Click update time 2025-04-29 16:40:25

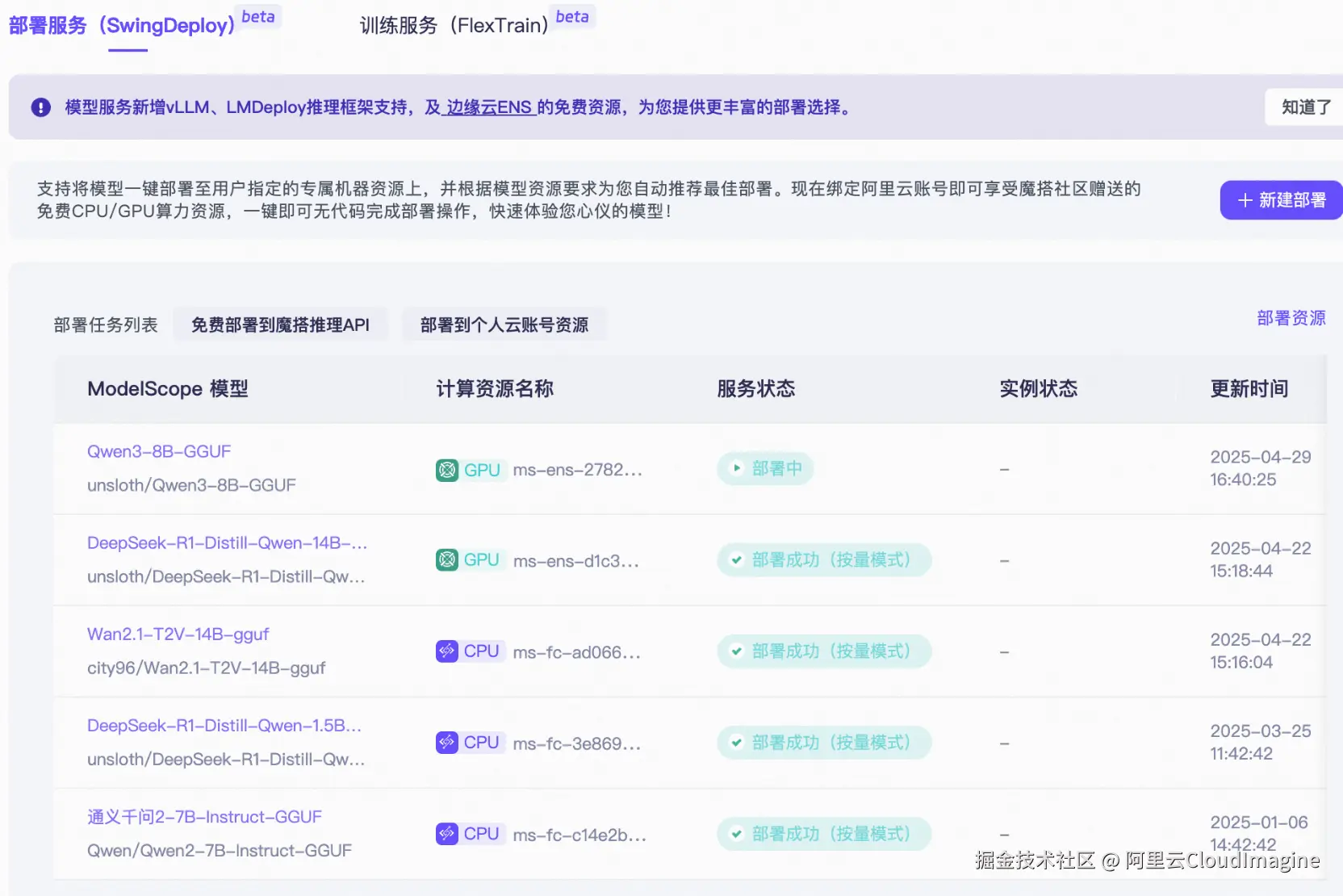(x=1261, y=468)
